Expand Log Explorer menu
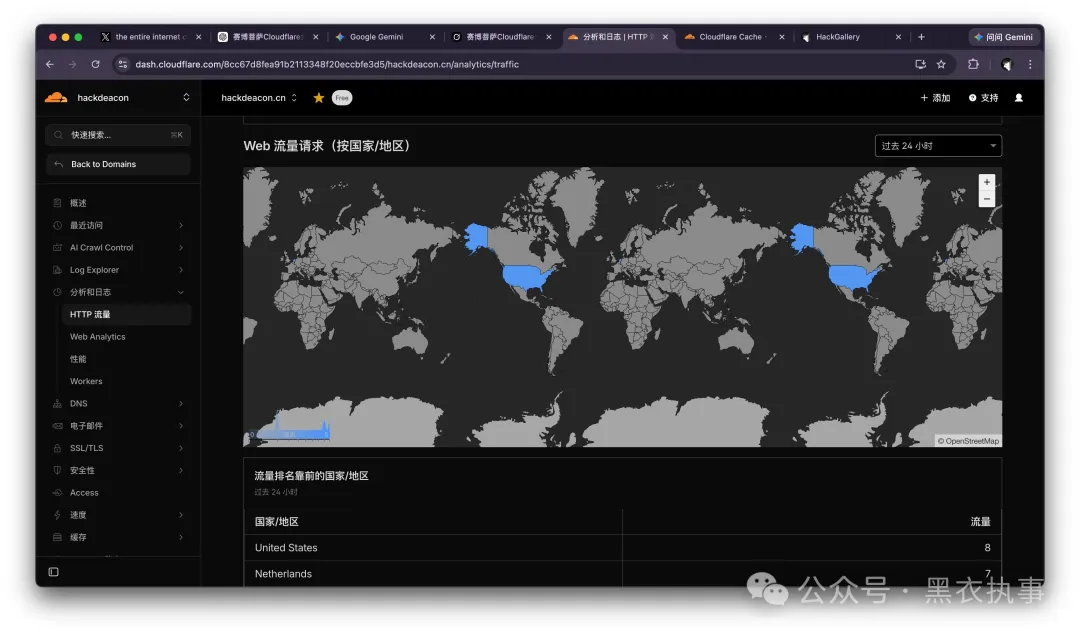The width and height of the screenshot is (1080, 634). tap(118, 269)
